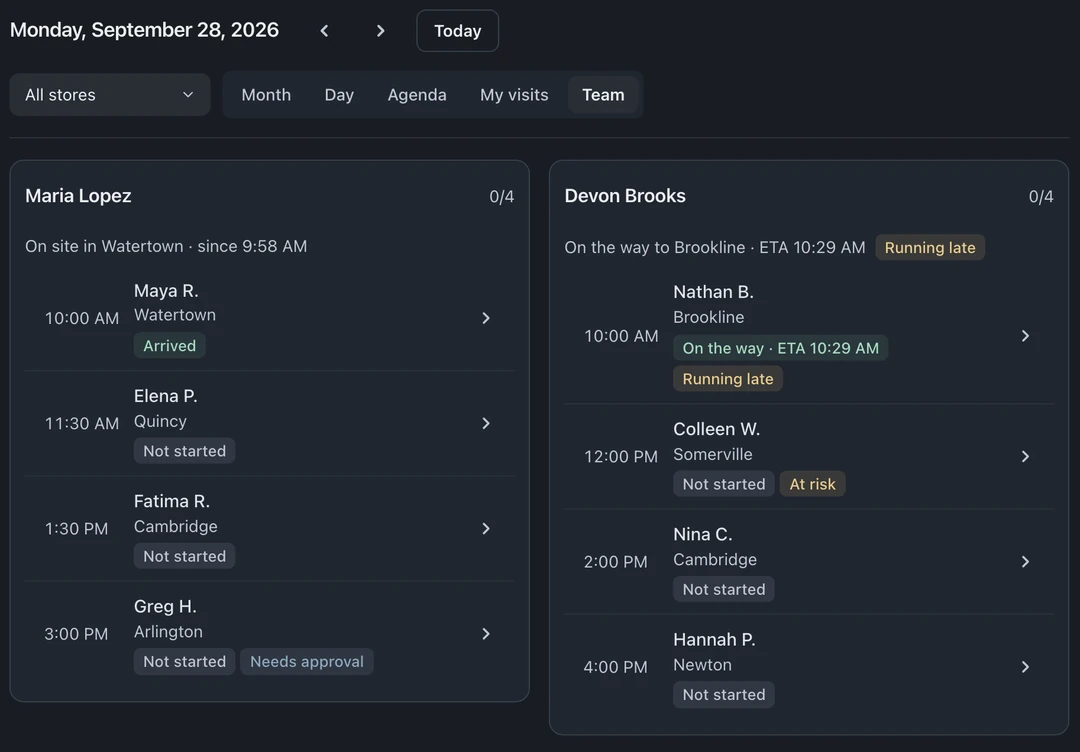Open Maya R. visit chevron
The width and height of the screenshot is (1080, 752).
pos(486,318)
